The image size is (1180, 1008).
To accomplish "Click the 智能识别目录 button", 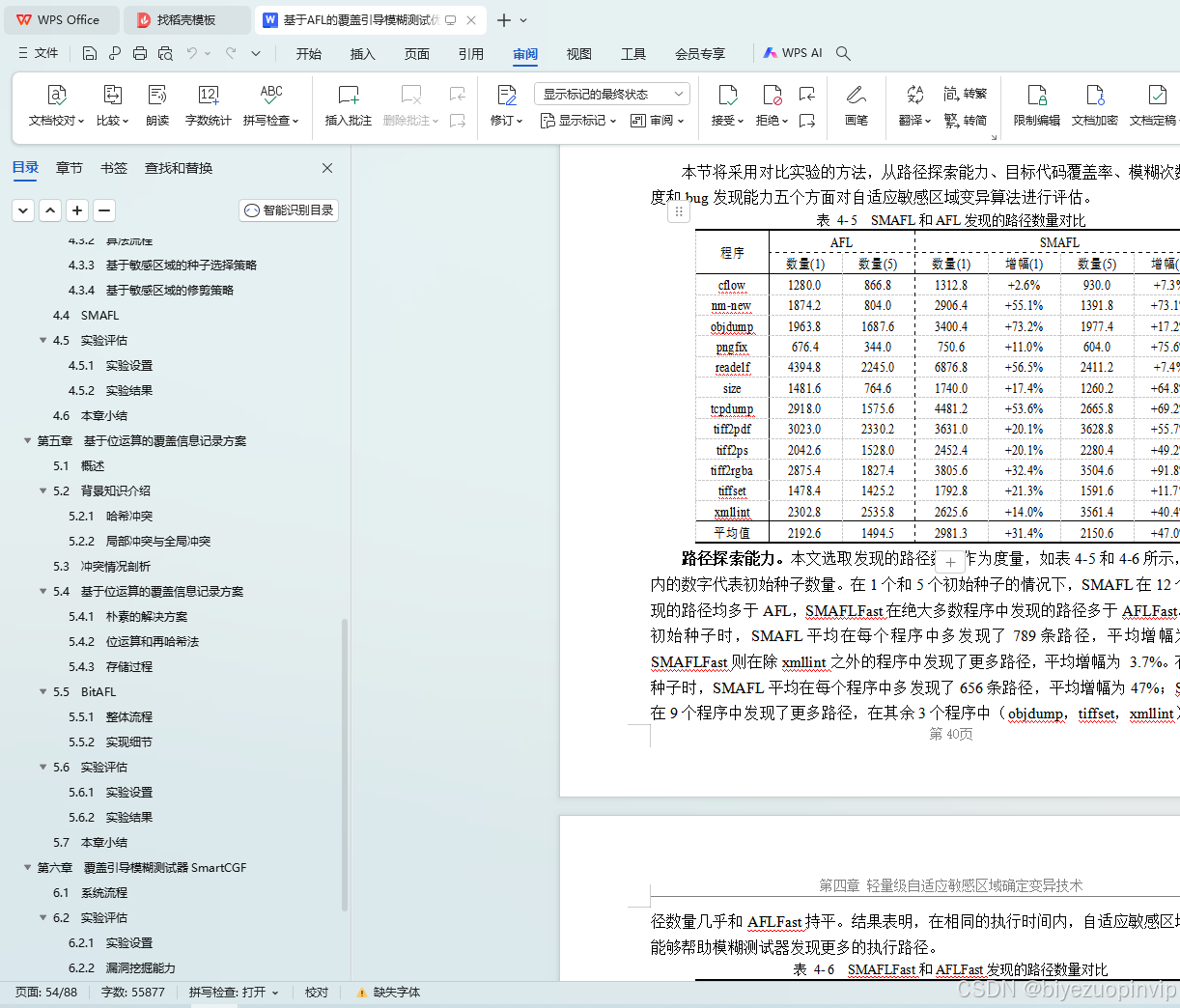I will coord(288,210).
